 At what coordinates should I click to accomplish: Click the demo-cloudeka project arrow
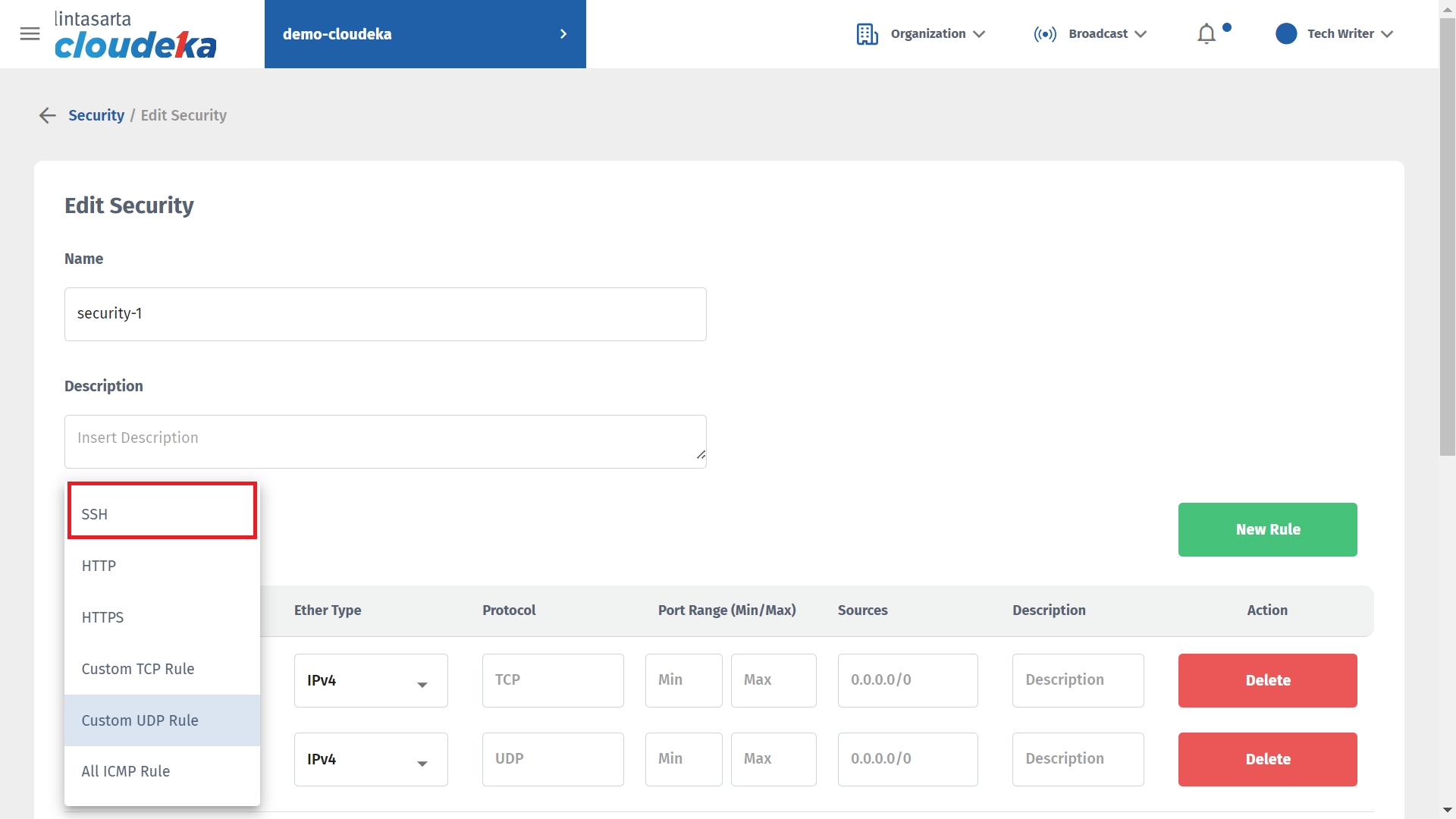[563, 34]
